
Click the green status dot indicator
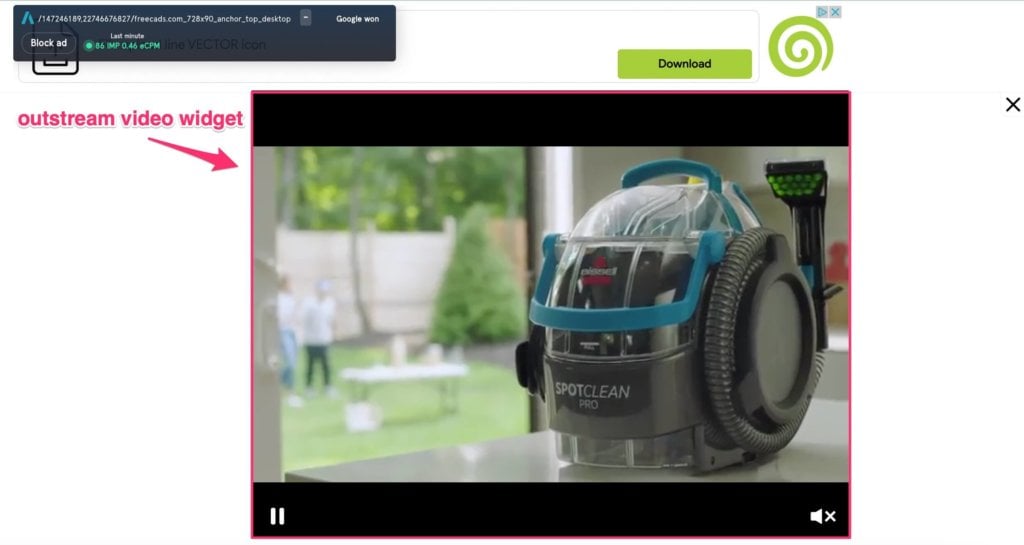(x=89, y=46)
